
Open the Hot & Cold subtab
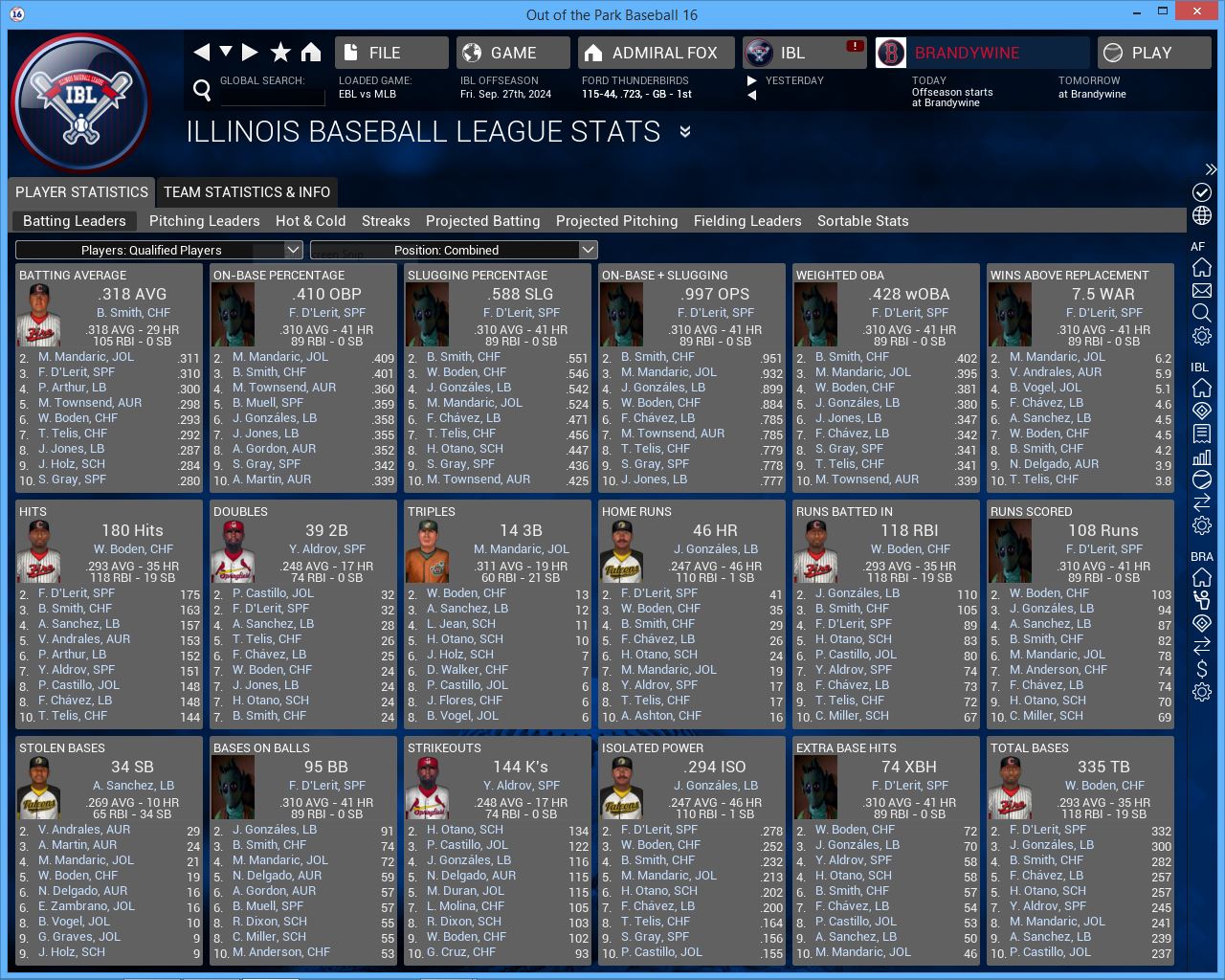point(311,221)
